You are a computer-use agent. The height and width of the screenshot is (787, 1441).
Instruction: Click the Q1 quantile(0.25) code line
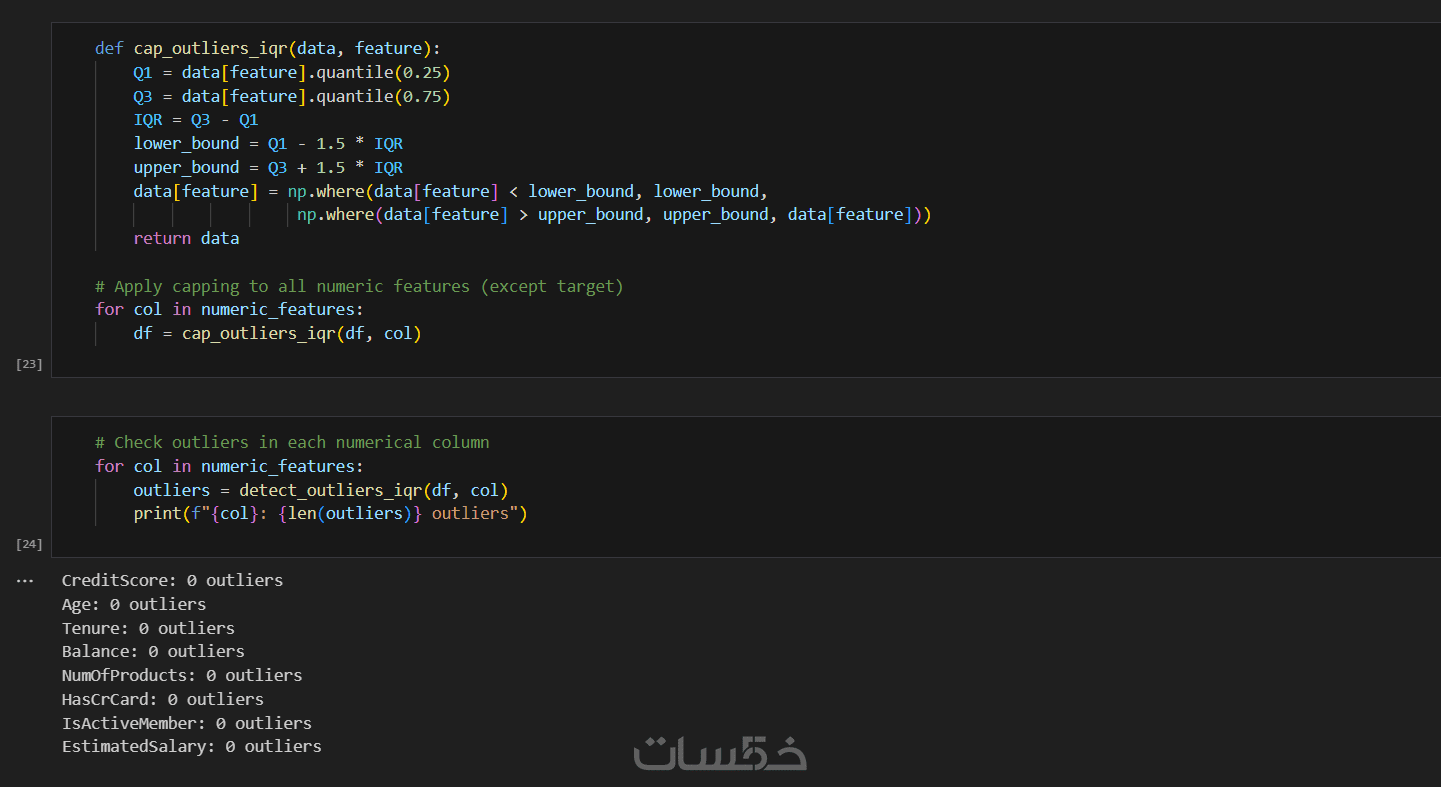point(291,72)
